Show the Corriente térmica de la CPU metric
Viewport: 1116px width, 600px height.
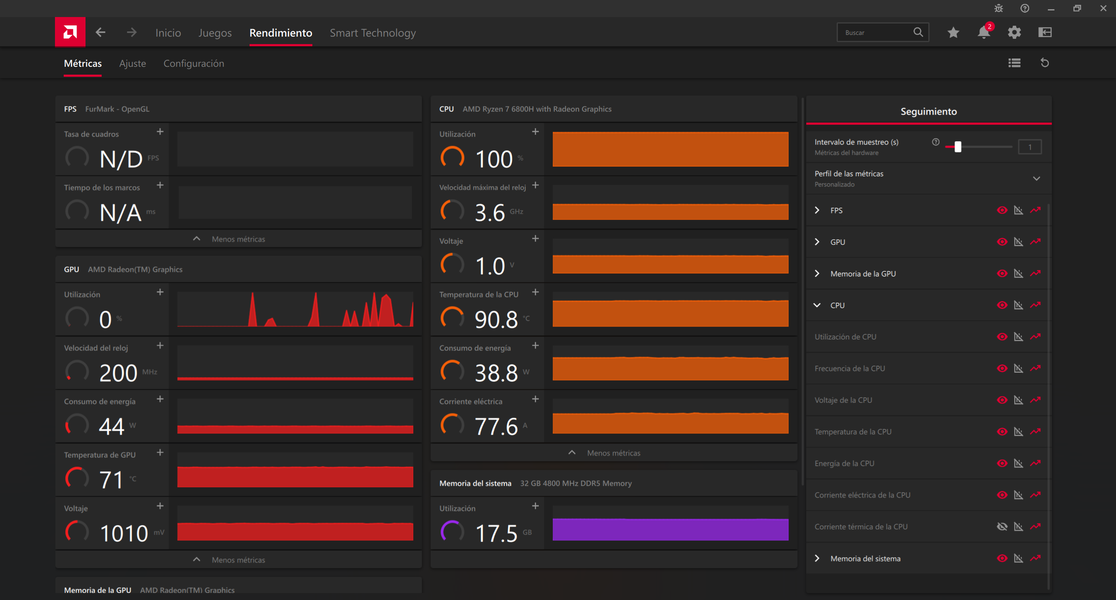1002,527
